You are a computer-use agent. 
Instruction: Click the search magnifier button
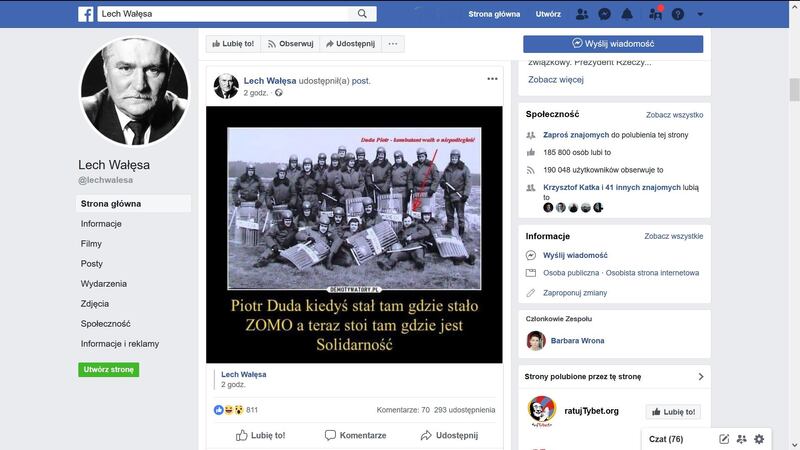click(362, 14)
